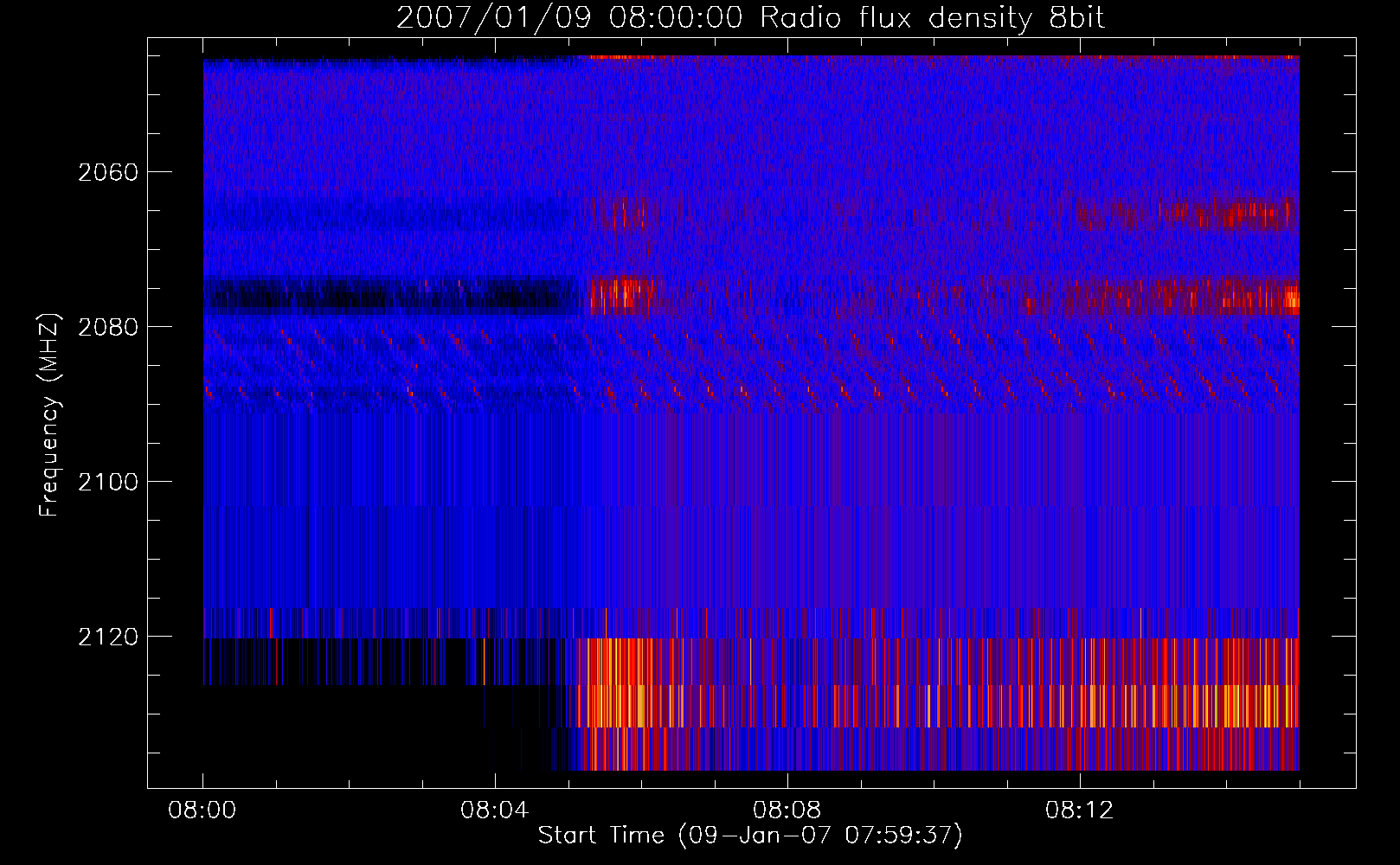Viewport: 1400px width, 865px height.
Task: Click the 2120 frequency tick label
Action: (x=108, y=637)
